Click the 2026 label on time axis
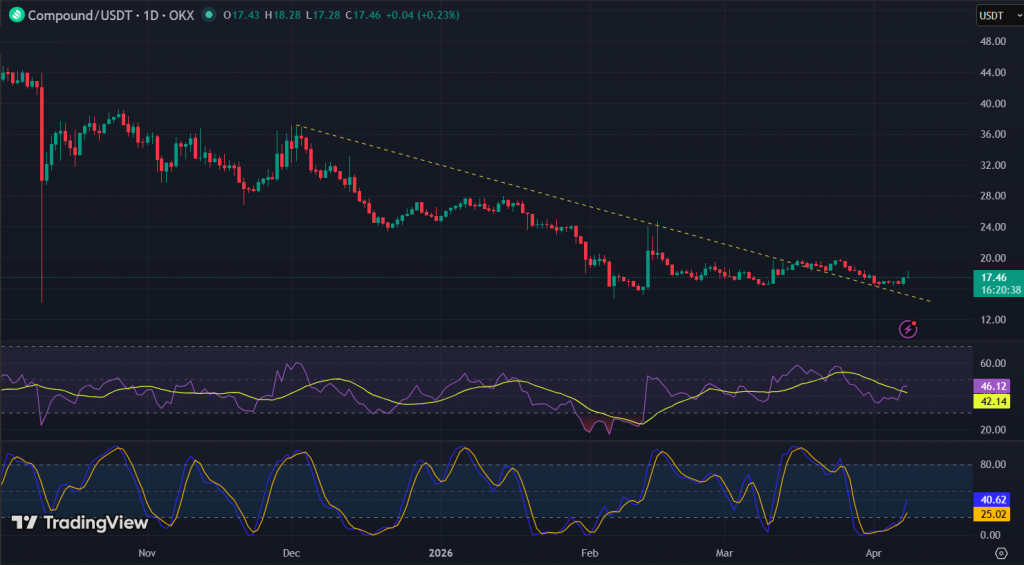Viewport: 1024px width, 565px height. tap(441, 552)
